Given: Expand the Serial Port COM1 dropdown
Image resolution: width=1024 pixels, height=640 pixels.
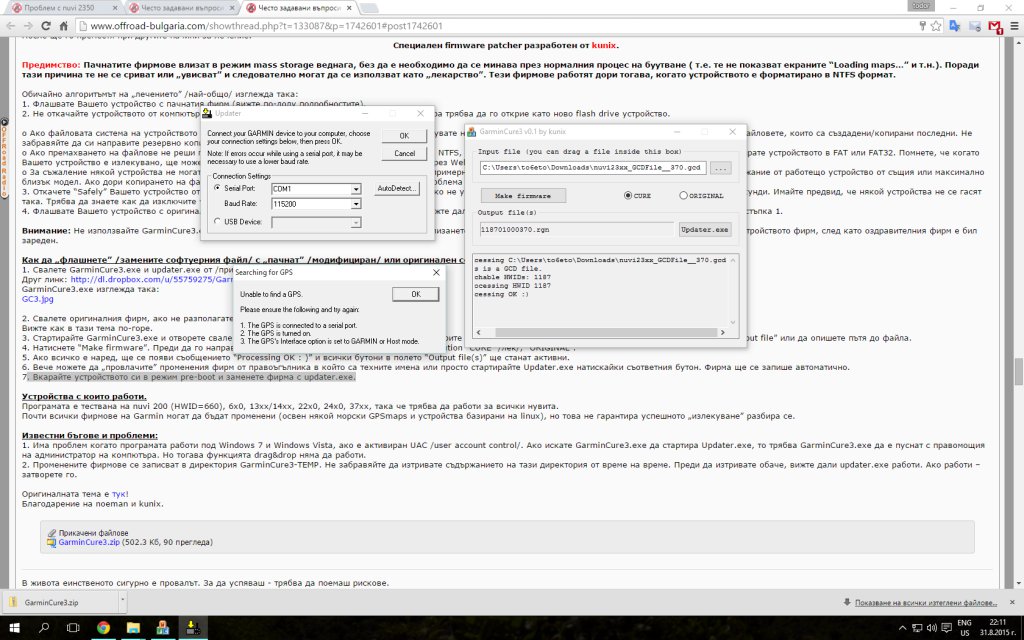Looking at the screenshot, I should tap(356, 189).
